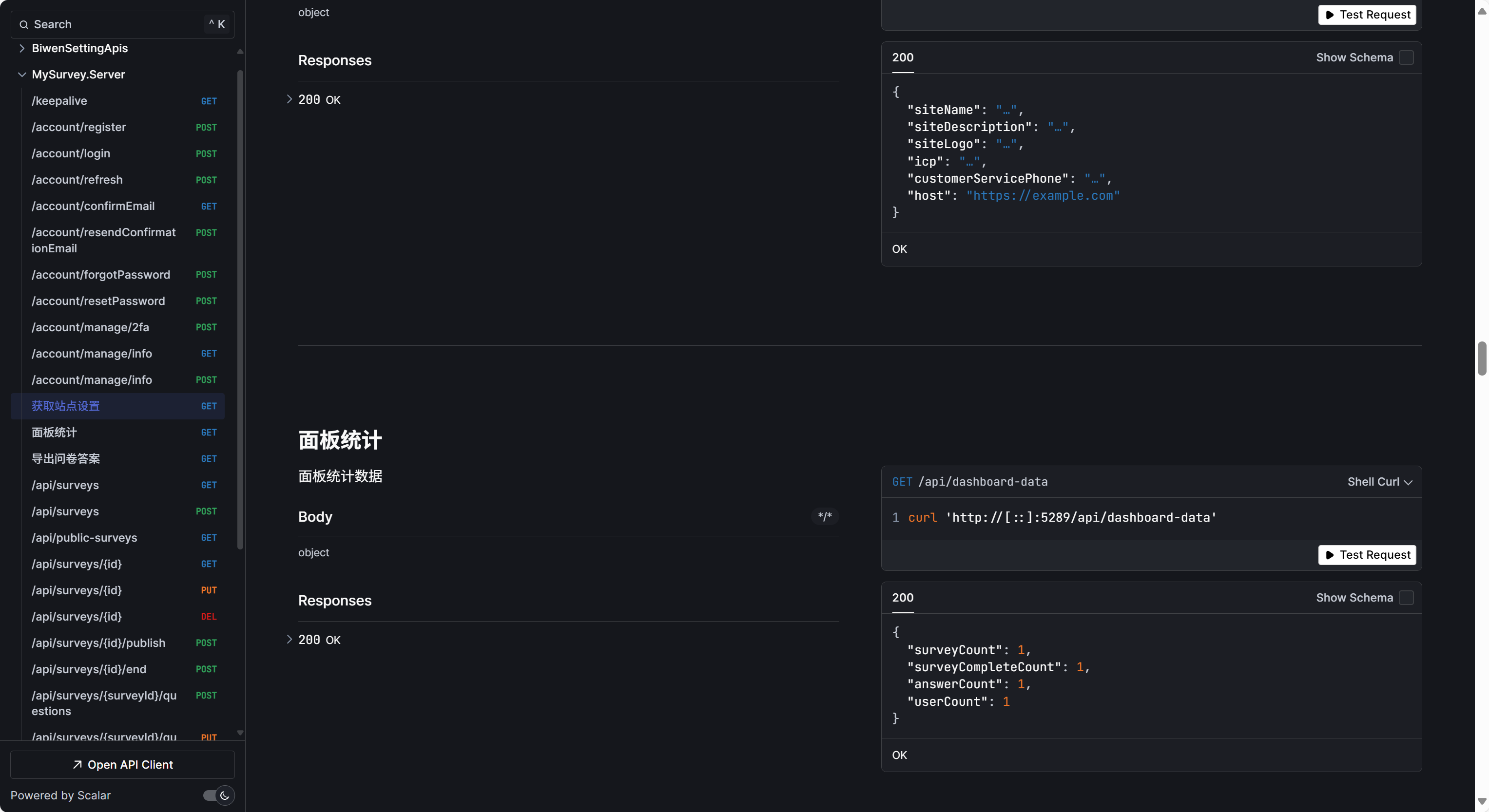Select 200 tab in dashboard-data response
Image resolution: width=1489 pixels, height=812 pixels.
902,598
